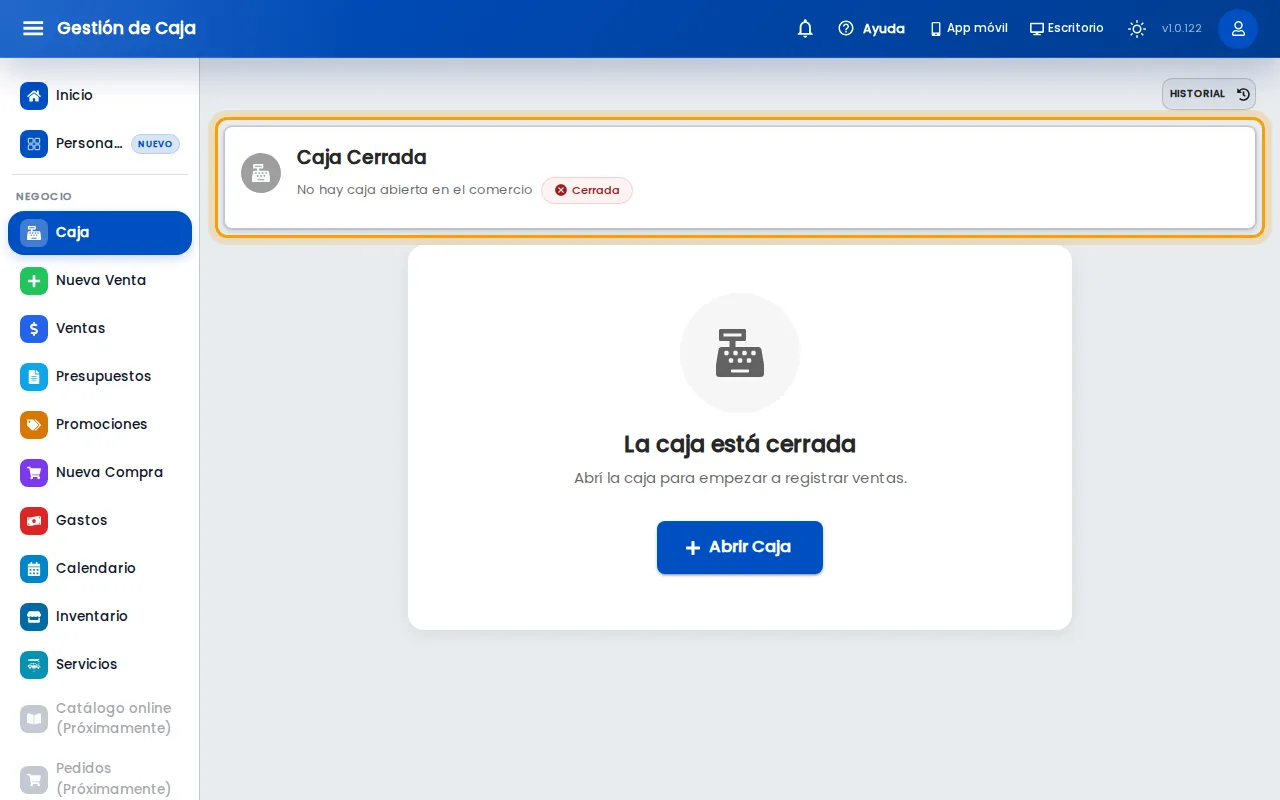
Task: Click the Nueva Compra cart icon
Action: pyautogui.click(x=34, y=472)
